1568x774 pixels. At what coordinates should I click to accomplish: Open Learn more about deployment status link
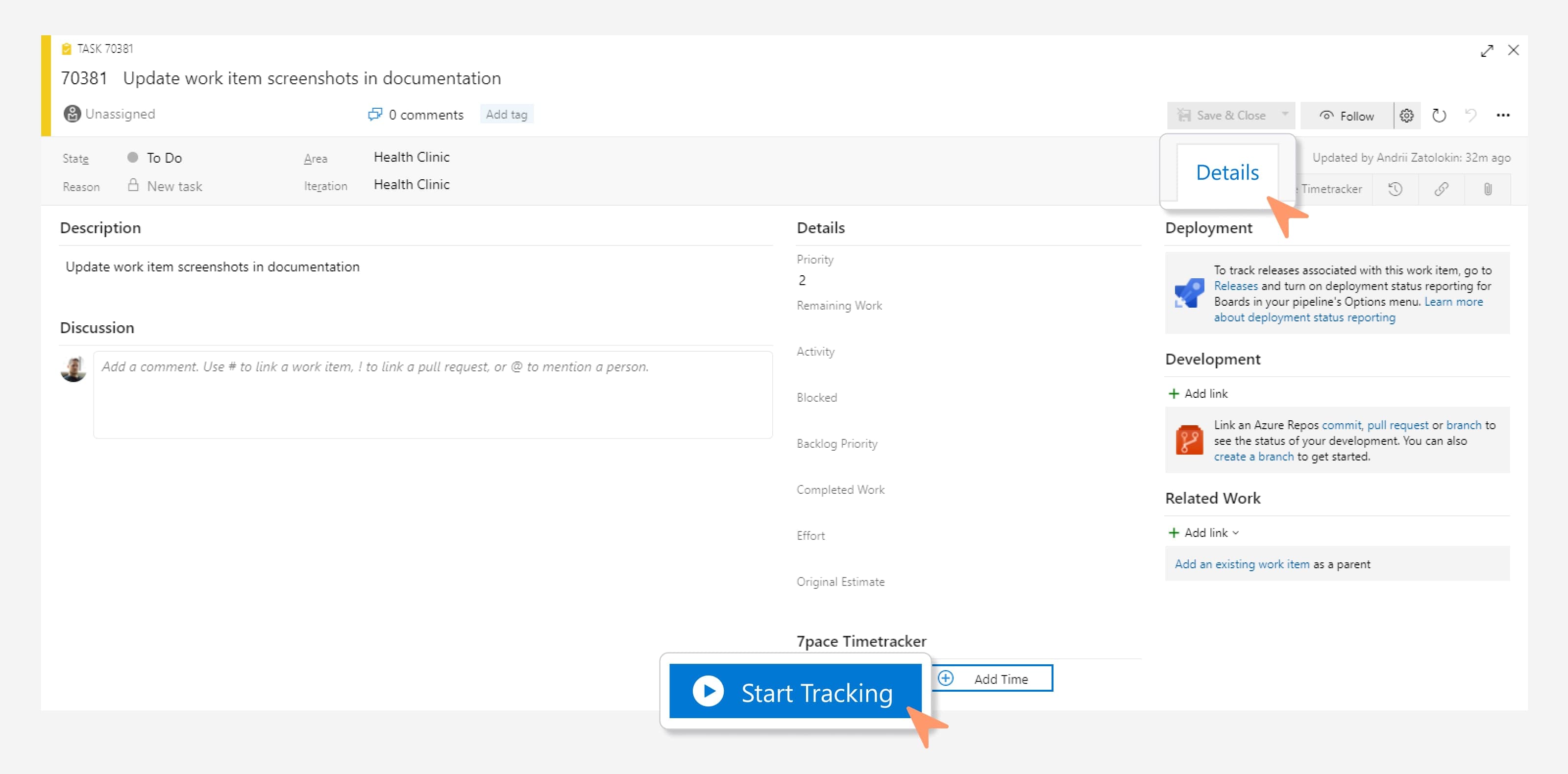[x=1347, y=310]
